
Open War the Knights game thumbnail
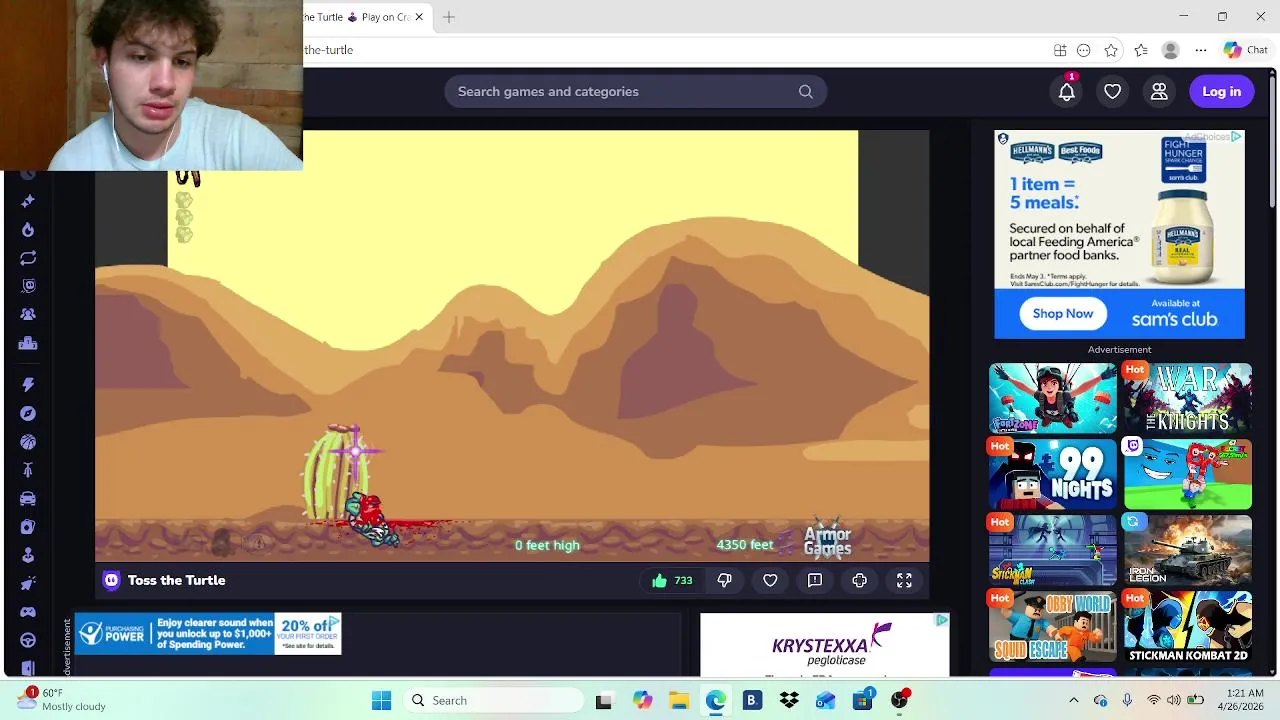pos(1187,398)
